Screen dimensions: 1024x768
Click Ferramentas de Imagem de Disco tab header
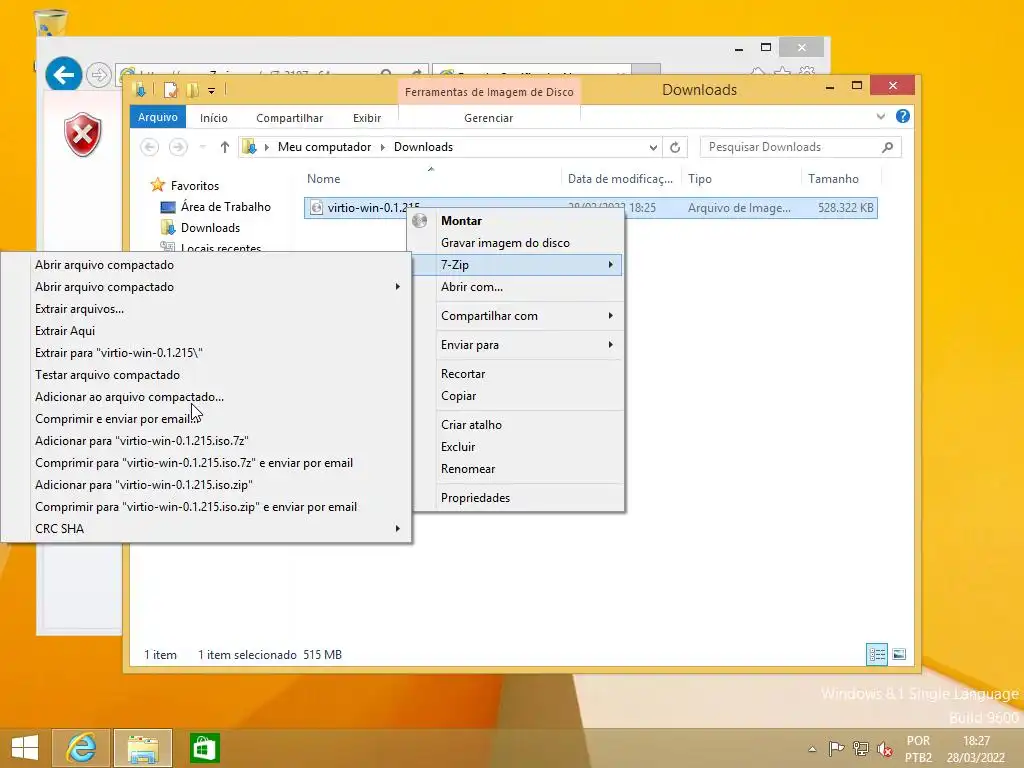489,92
